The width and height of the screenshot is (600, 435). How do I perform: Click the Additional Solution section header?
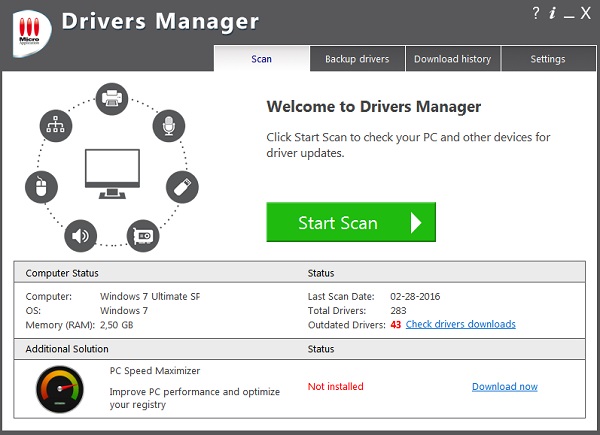coord(67,349)
